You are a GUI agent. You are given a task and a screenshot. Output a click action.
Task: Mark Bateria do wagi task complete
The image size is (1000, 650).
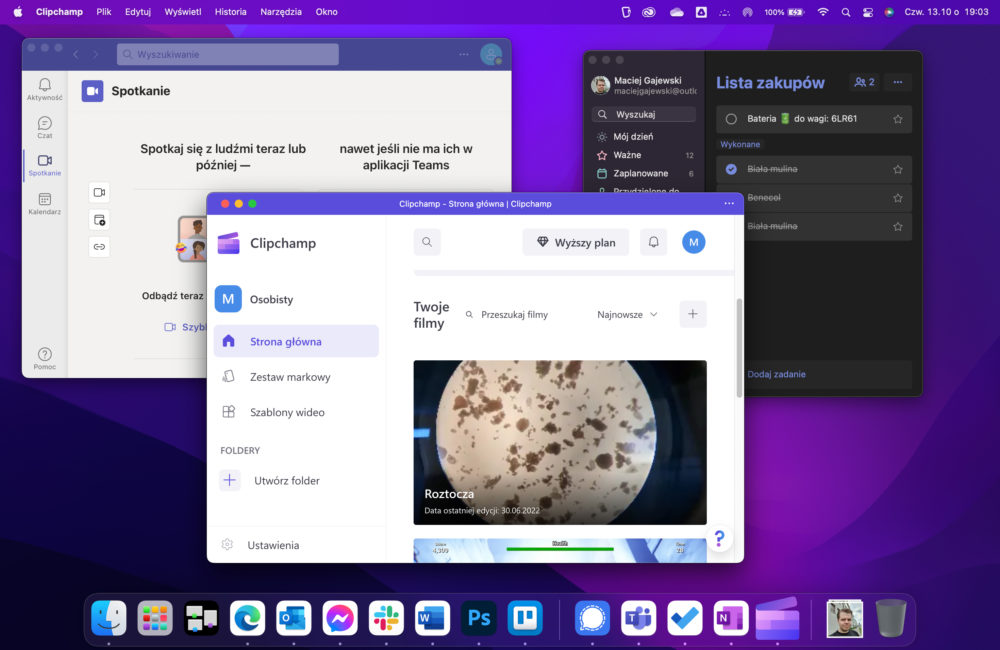pos(731,119)
